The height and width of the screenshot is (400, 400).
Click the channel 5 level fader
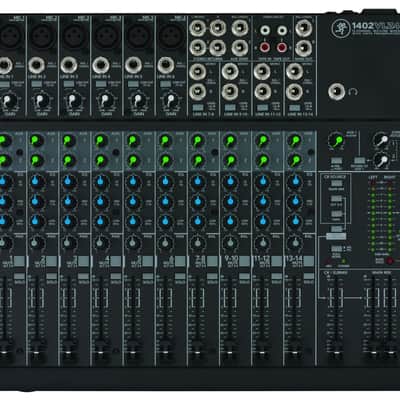134,353
